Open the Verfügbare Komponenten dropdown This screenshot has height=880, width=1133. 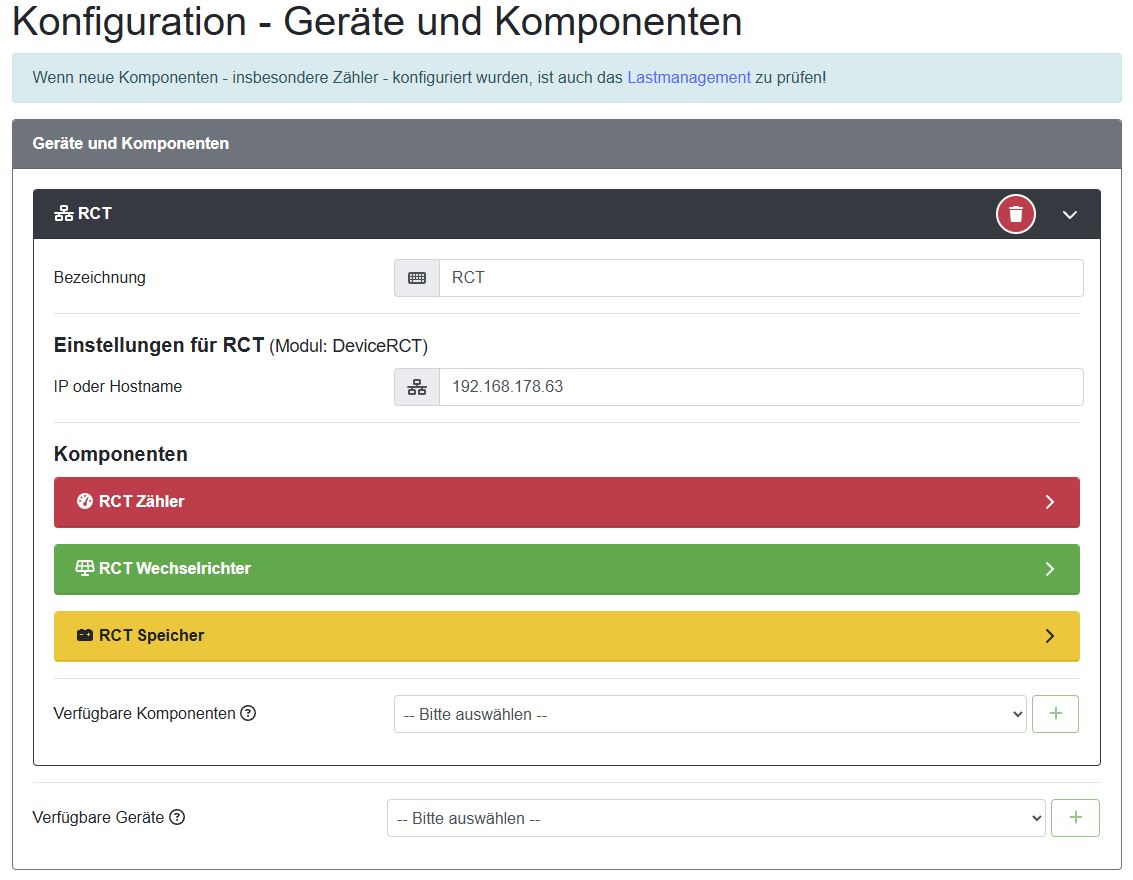[x=710, y=714]
